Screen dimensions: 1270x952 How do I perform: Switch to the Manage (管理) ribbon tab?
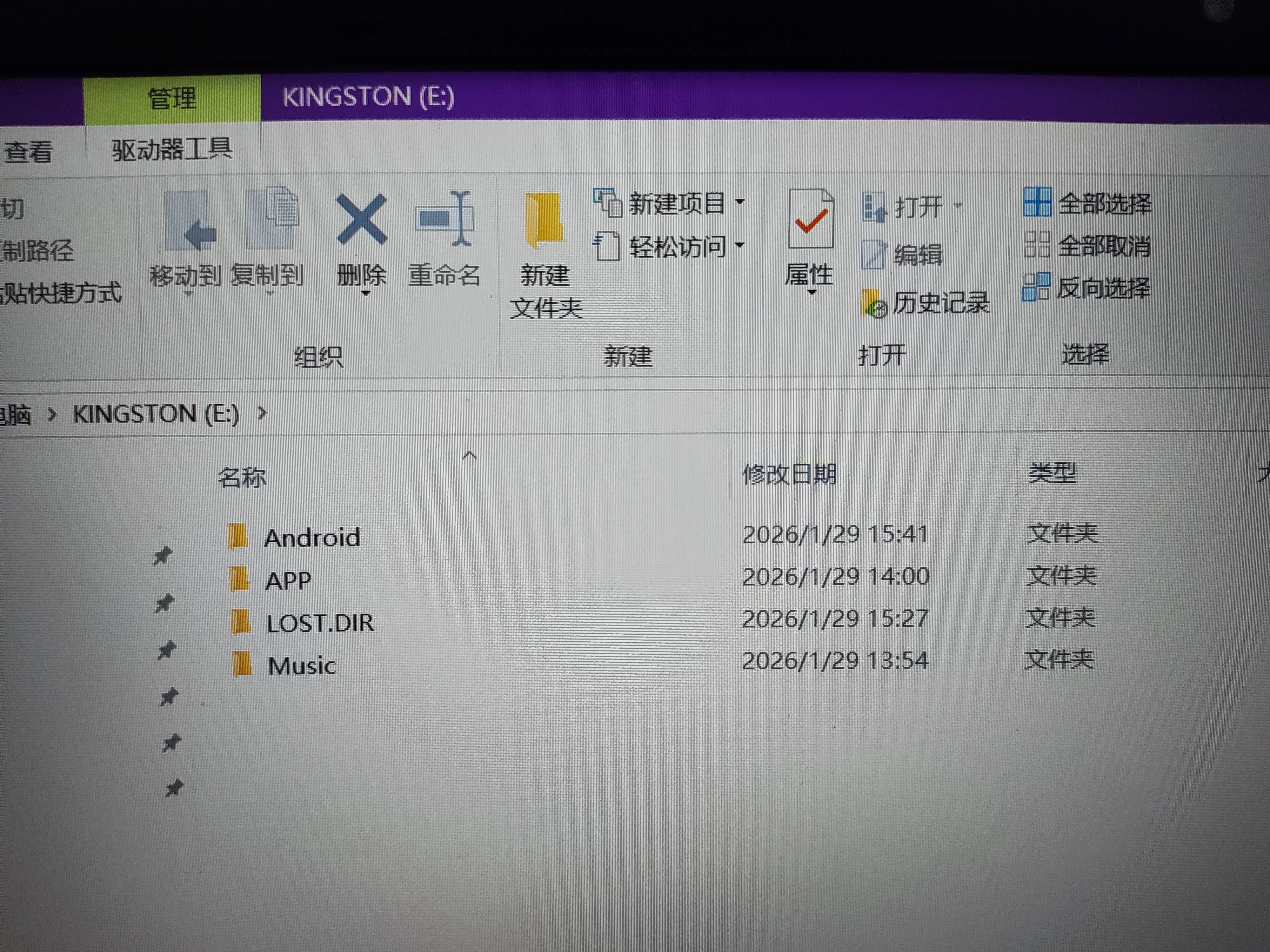pos(172,98)
